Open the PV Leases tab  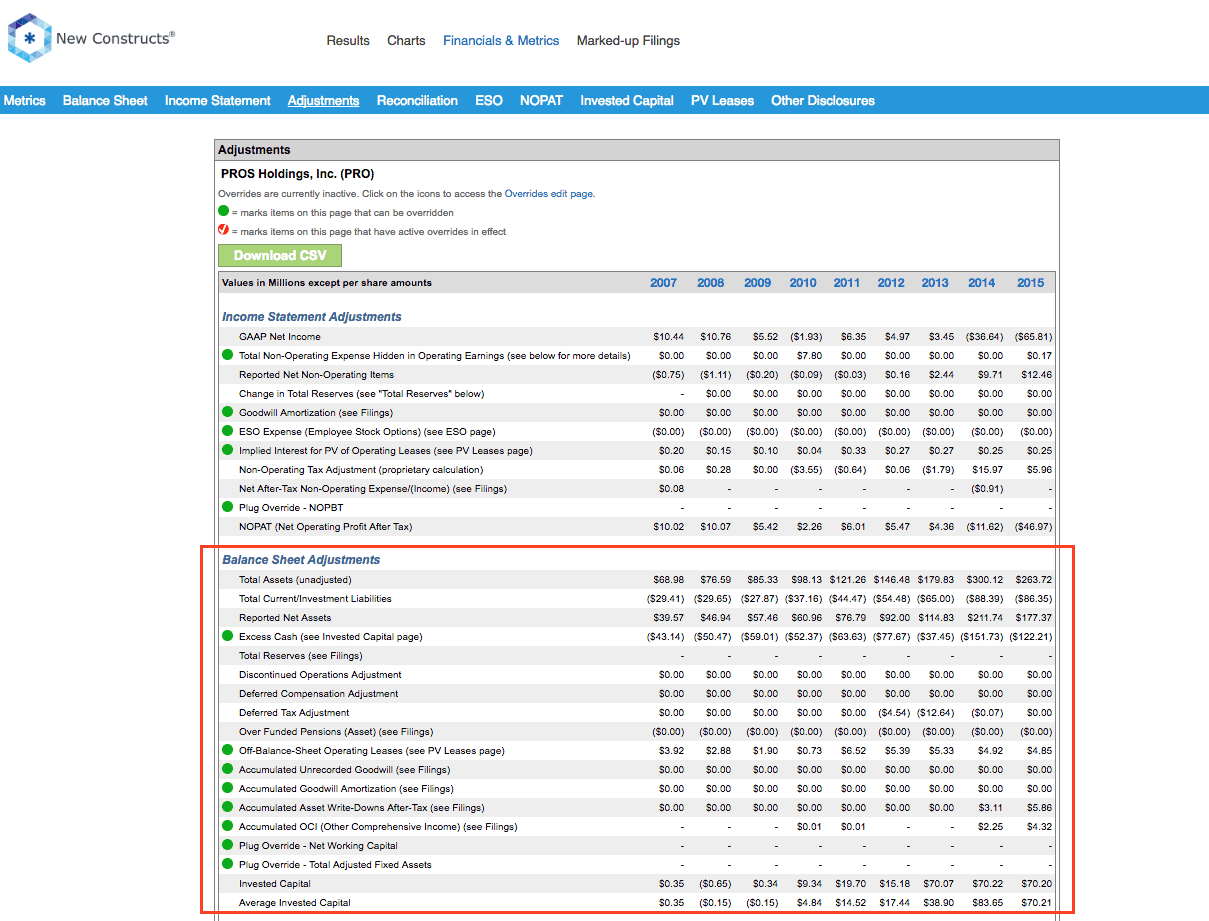pos(722,100)
